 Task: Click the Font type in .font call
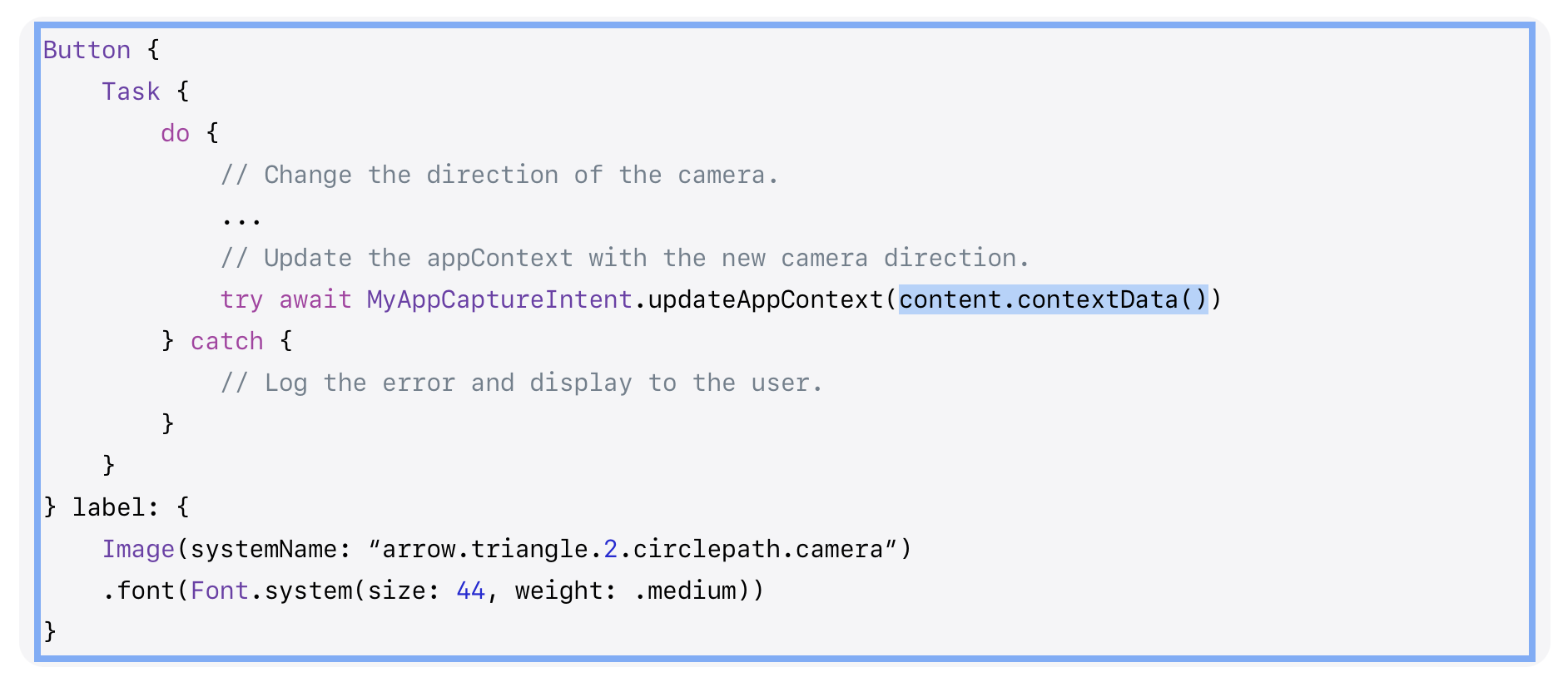tap(220, 591)
